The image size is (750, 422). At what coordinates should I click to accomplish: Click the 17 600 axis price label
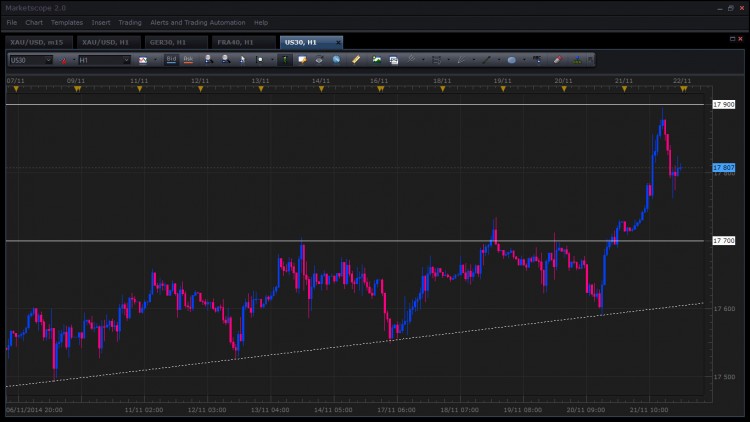[724, 309]
